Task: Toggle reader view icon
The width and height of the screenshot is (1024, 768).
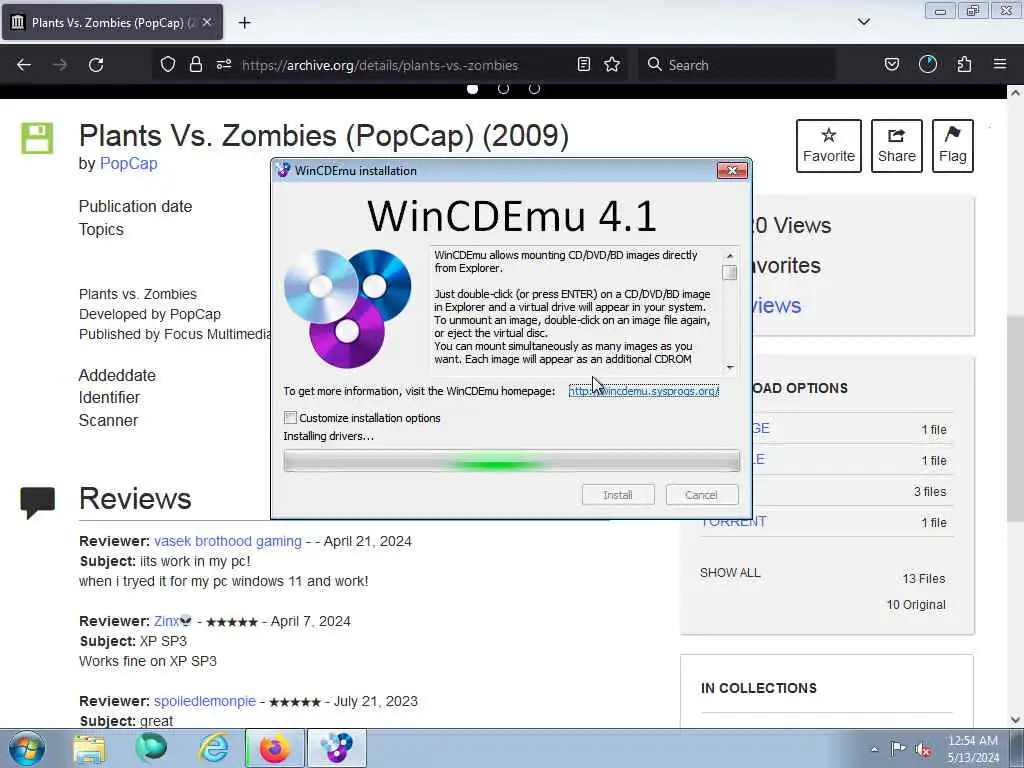Action: click(x=584, y=65)
